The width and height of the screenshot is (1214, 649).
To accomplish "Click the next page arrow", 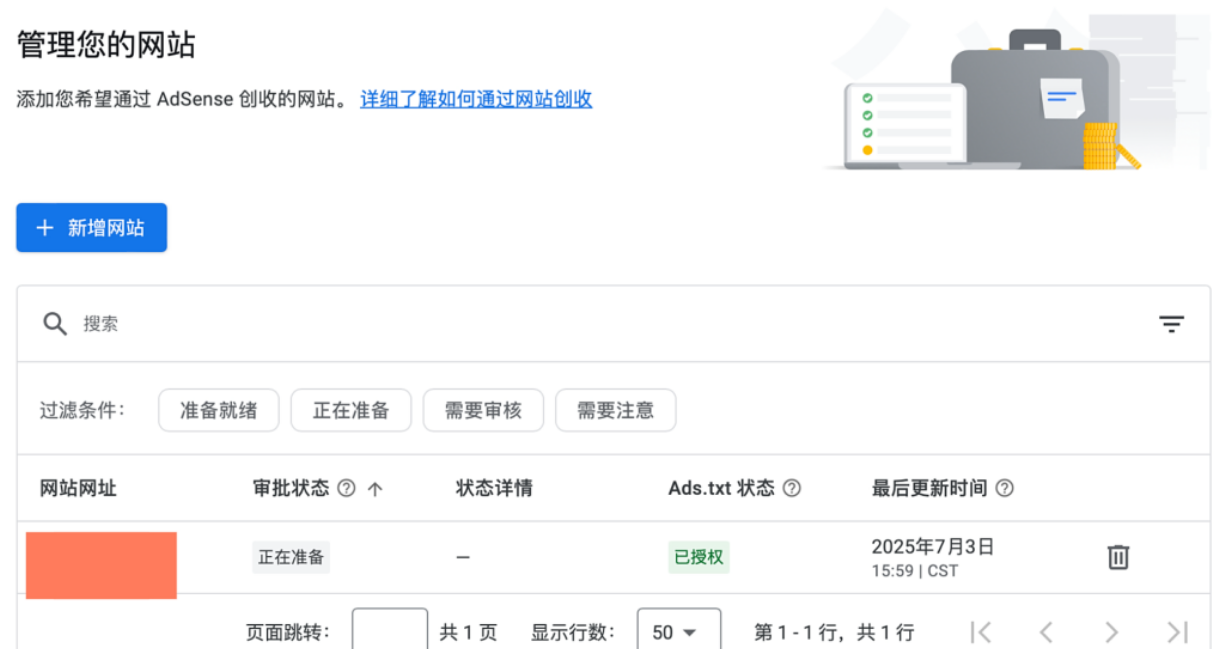I will pos(1112,631).
